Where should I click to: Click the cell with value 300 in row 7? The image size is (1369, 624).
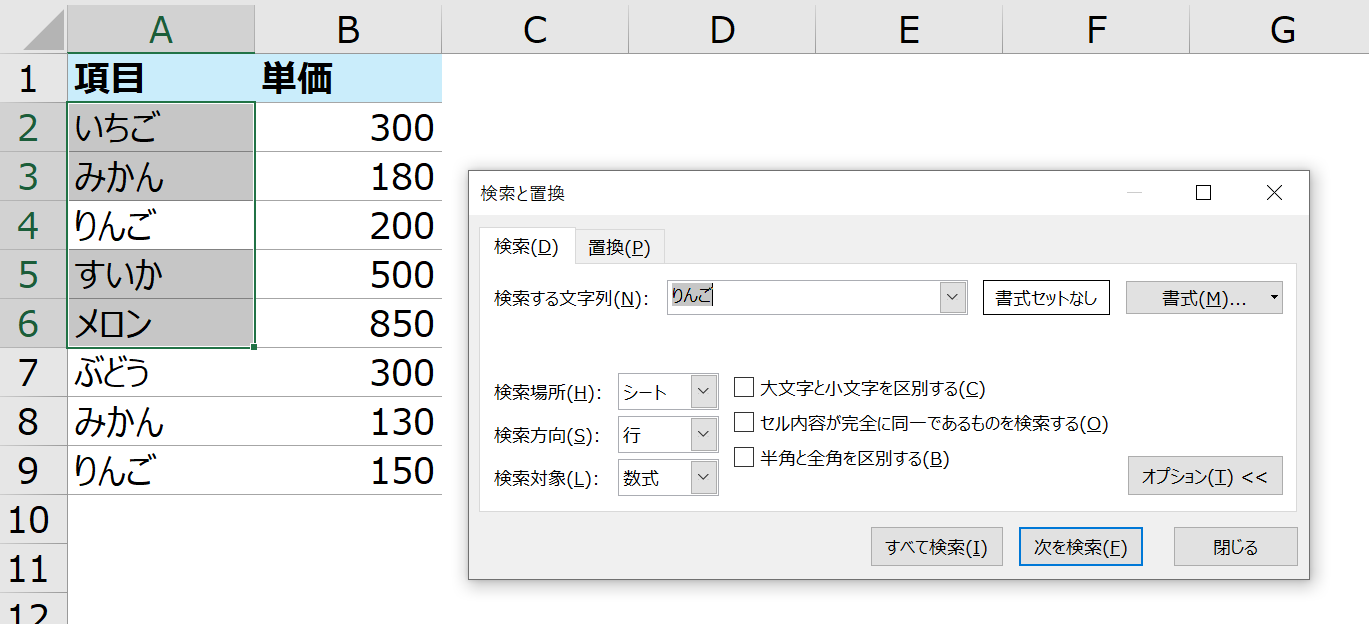pyautogui.click(x=348, y=372)
